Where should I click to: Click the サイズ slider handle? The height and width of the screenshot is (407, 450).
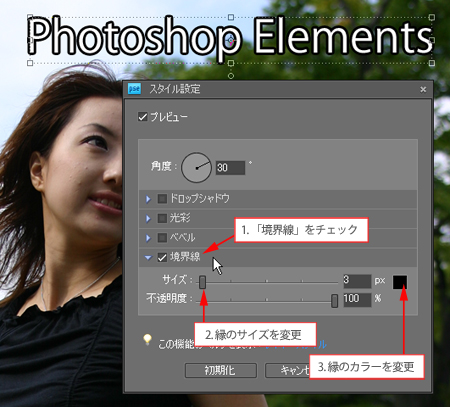tap(202, 282)
